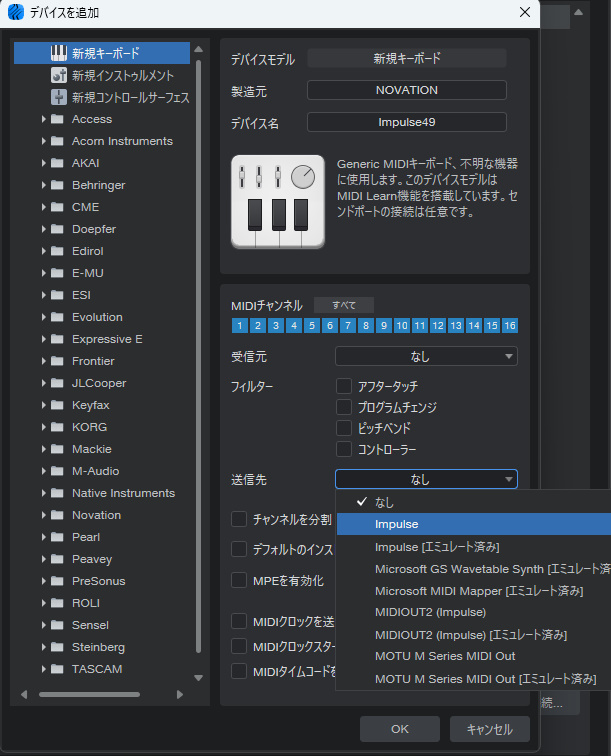This screenshot has width=611, height=756.
Task: Expand the Behringer folder arrow
Action: (44, 185)
